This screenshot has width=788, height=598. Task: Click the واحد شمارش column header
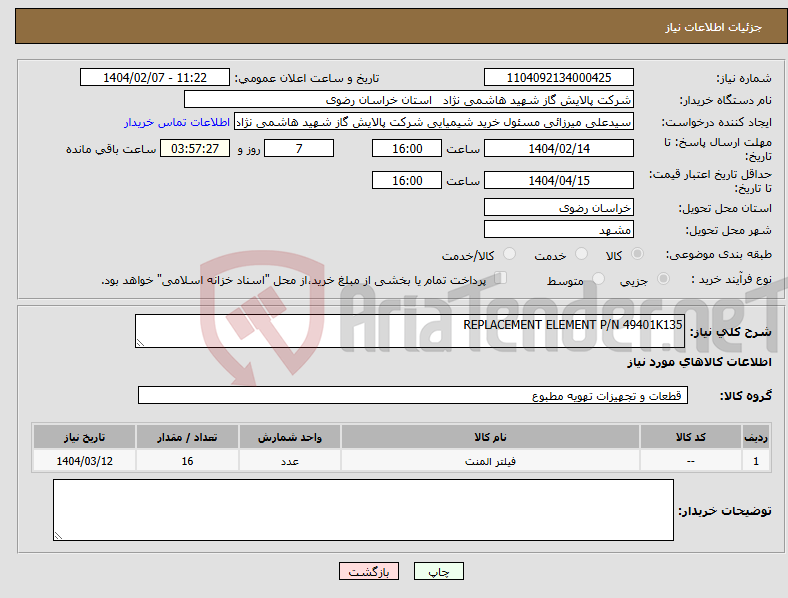pos(290,437)
